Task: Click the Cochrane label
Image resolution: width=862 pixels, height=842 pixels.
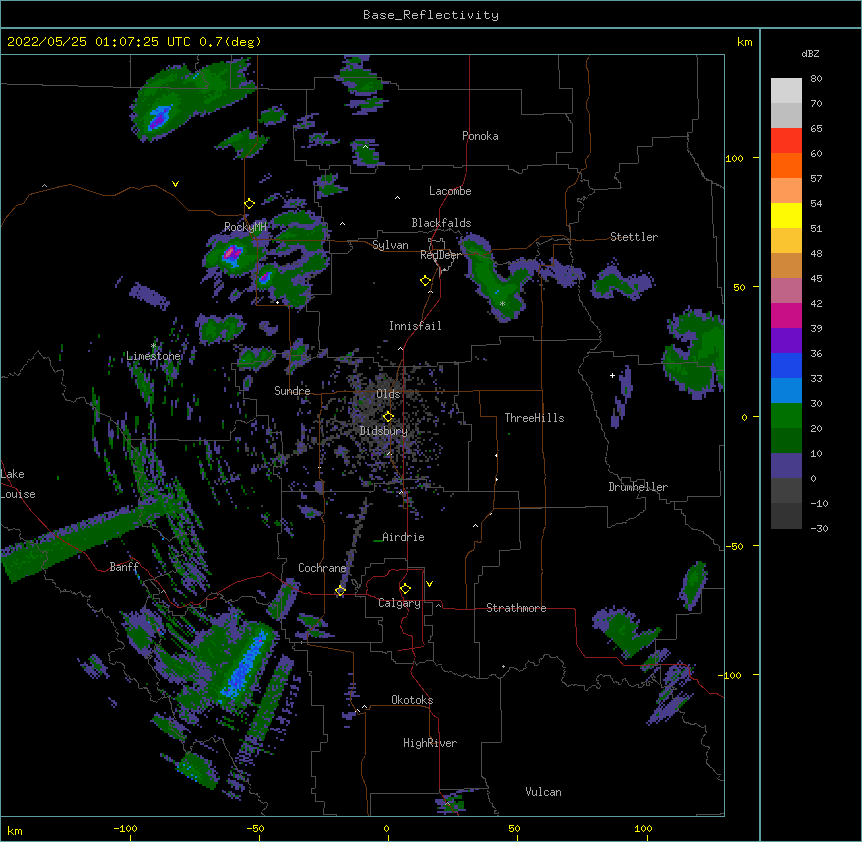Action: coord(322,568)
